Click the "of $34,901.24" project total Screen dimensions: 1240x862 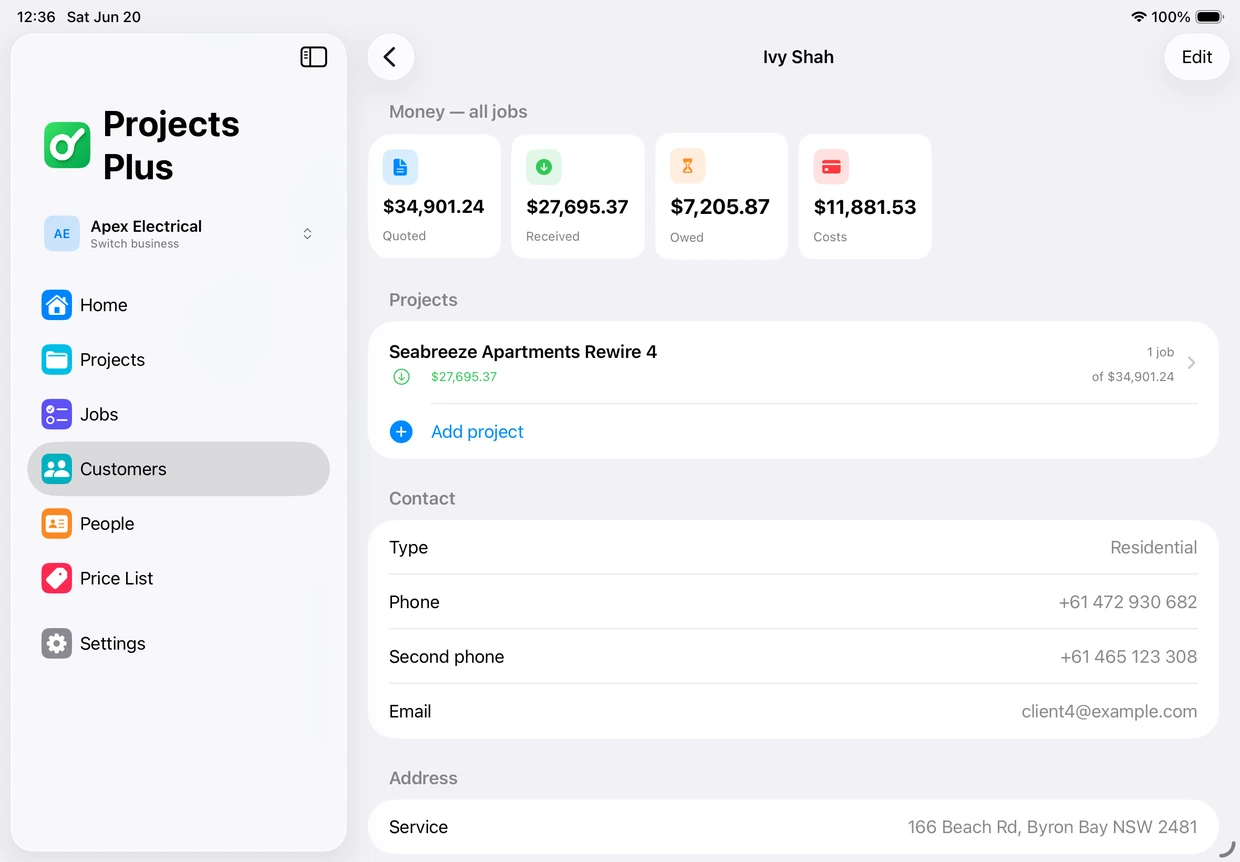(1133, 377)
